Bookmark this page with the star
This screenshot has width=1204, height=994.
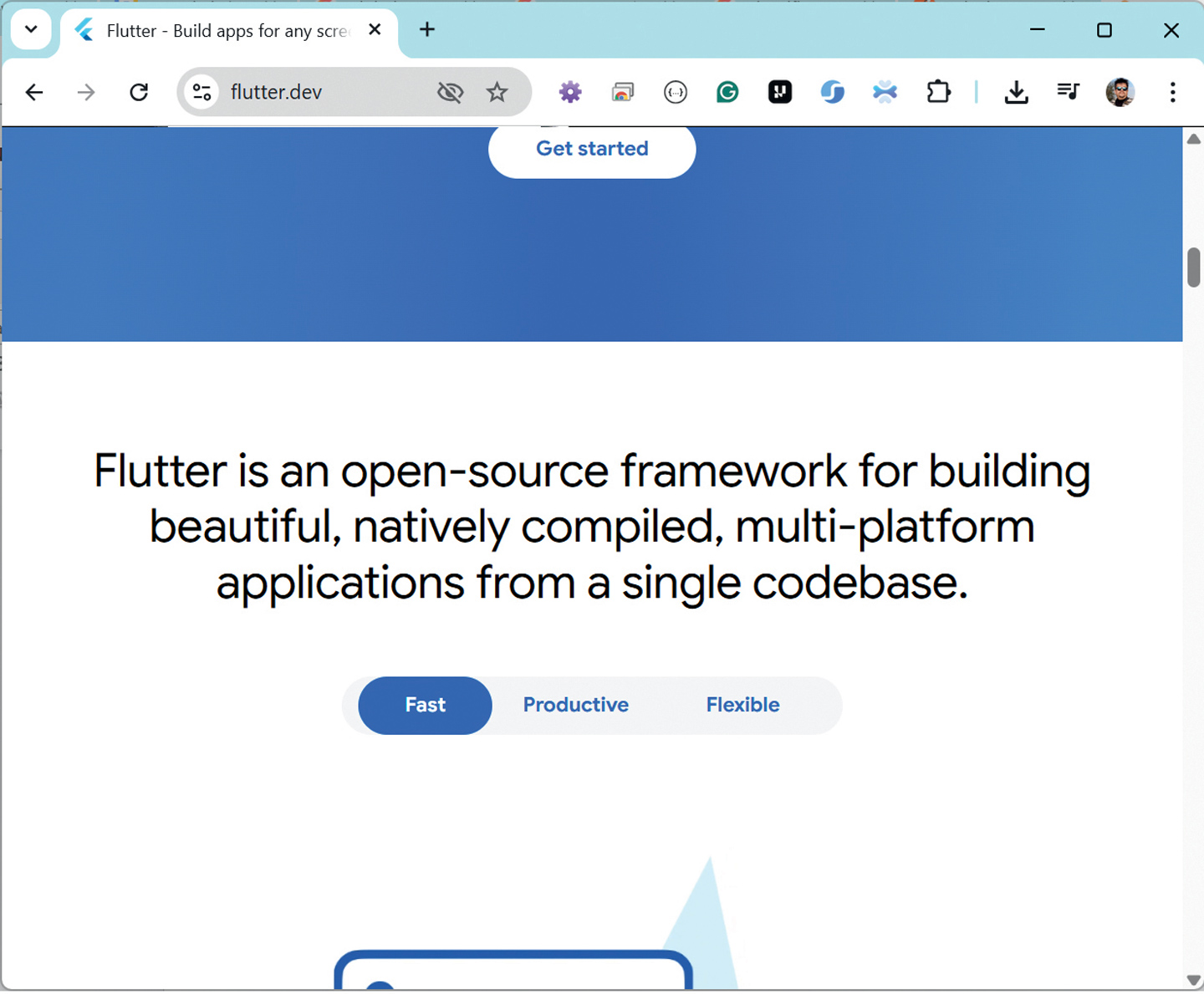point(497,92)
